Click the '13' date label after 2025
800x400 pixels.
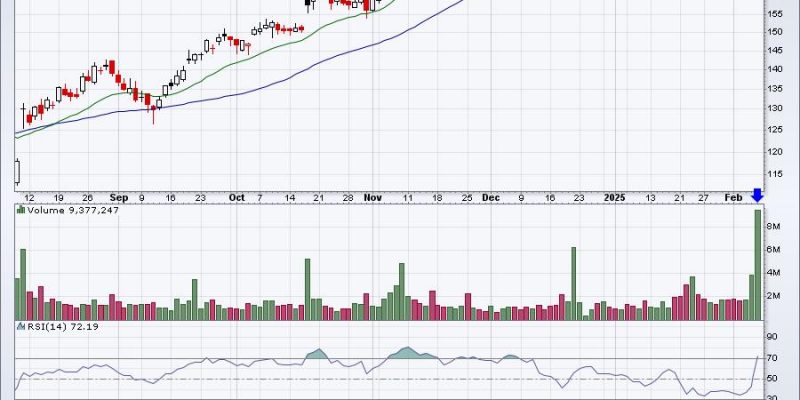[x=650, y=198]
